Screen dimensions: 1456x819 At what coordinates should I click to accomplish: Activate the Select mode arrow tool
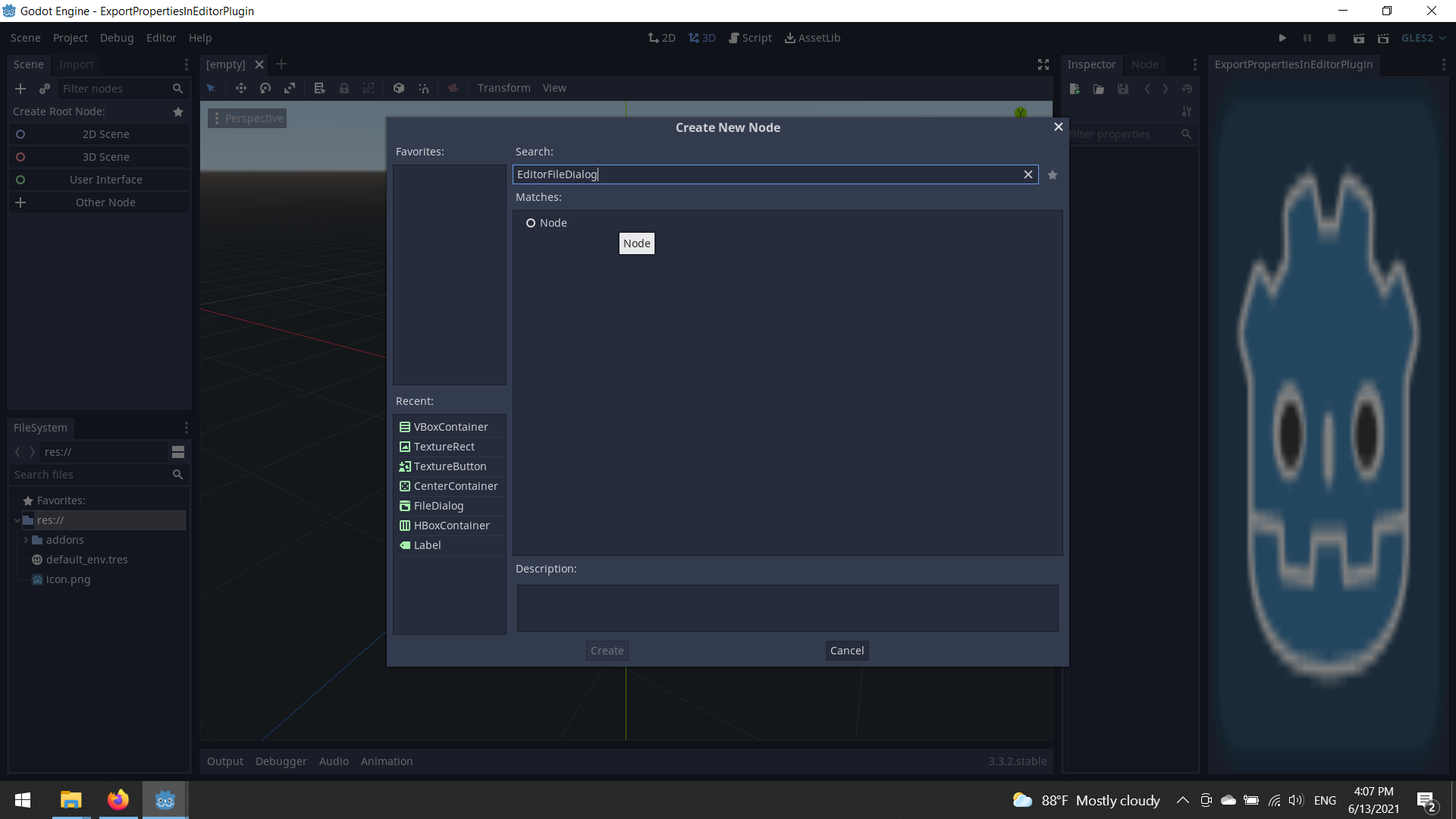pyautogui.click(x=211, y=88)
